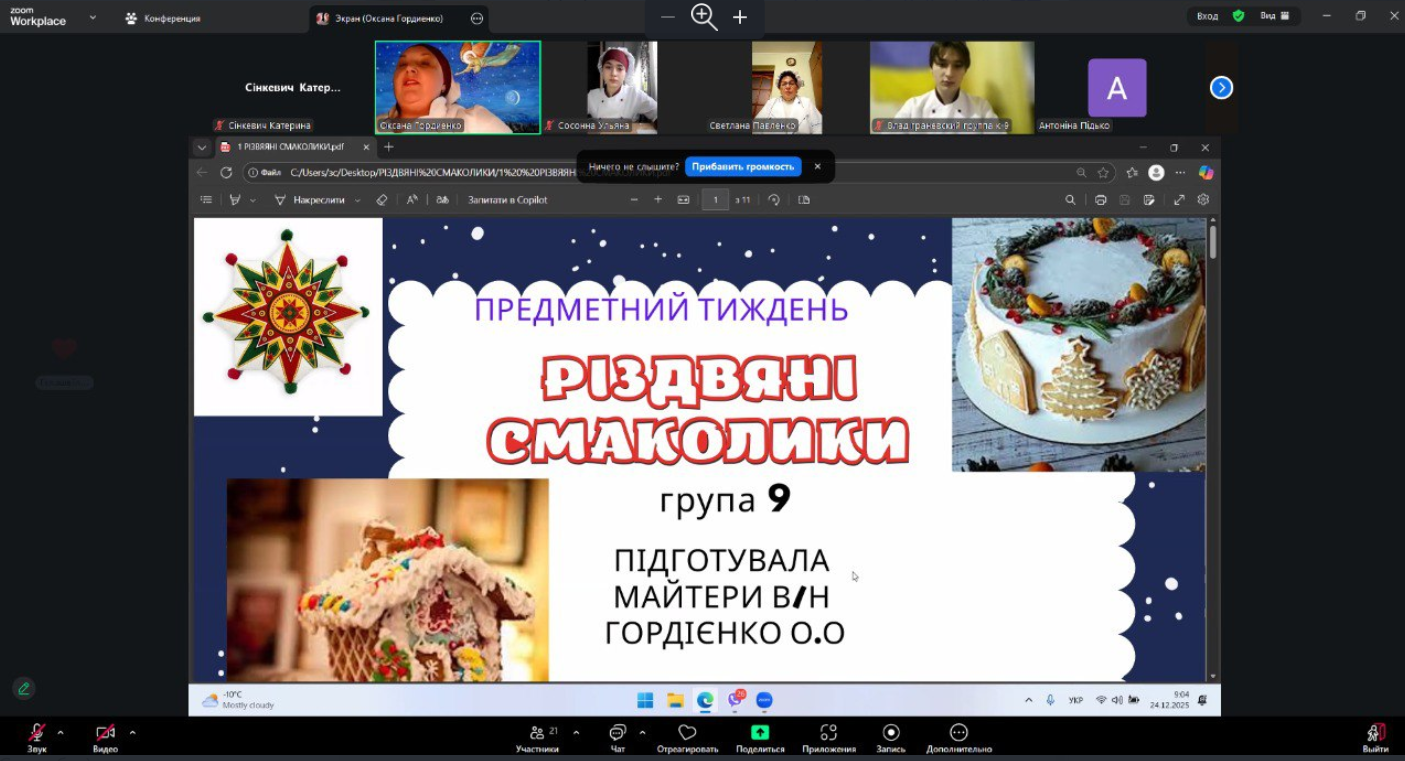Expand the Zoom Workplace dropdown chevron
This screenshot has width=1405, height=761.
(93, 17)
